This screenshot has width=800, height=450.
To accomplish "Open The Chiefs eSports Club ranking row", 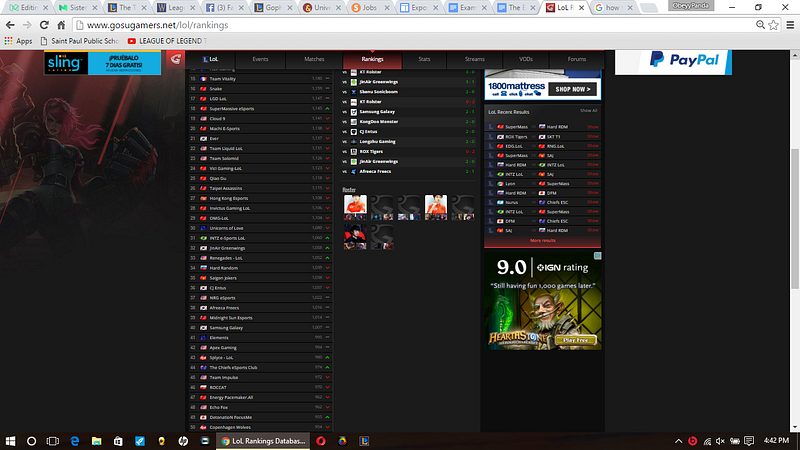I will tap(260, 367).
